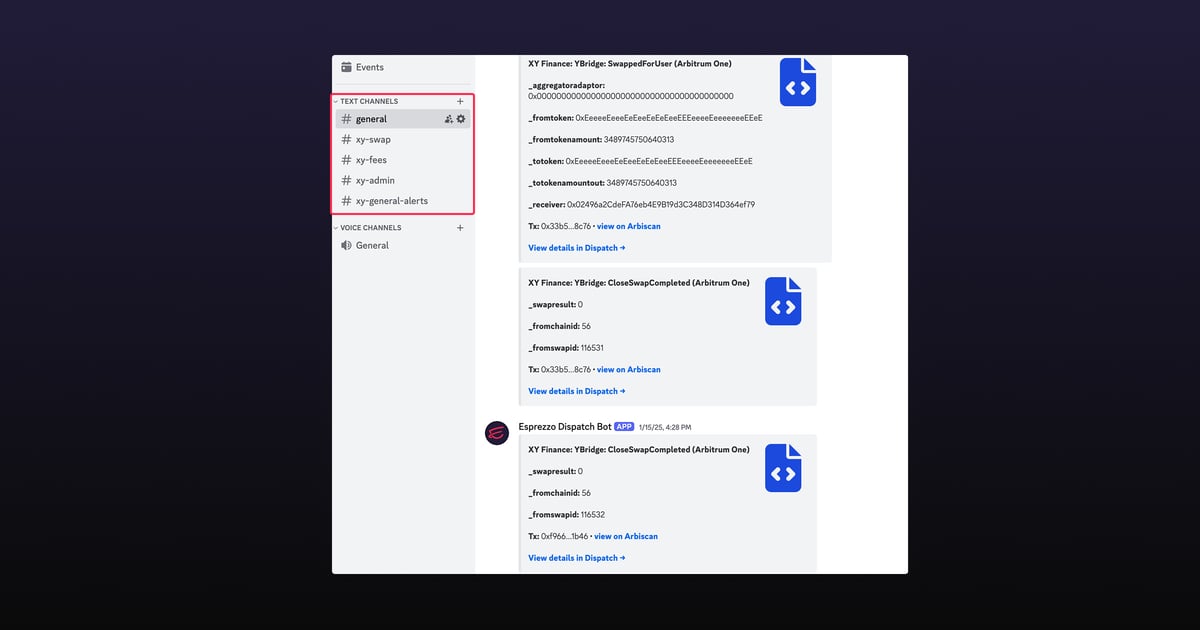
Task: Click the _fromswapid 116532 value
Action: click(592, 515)
